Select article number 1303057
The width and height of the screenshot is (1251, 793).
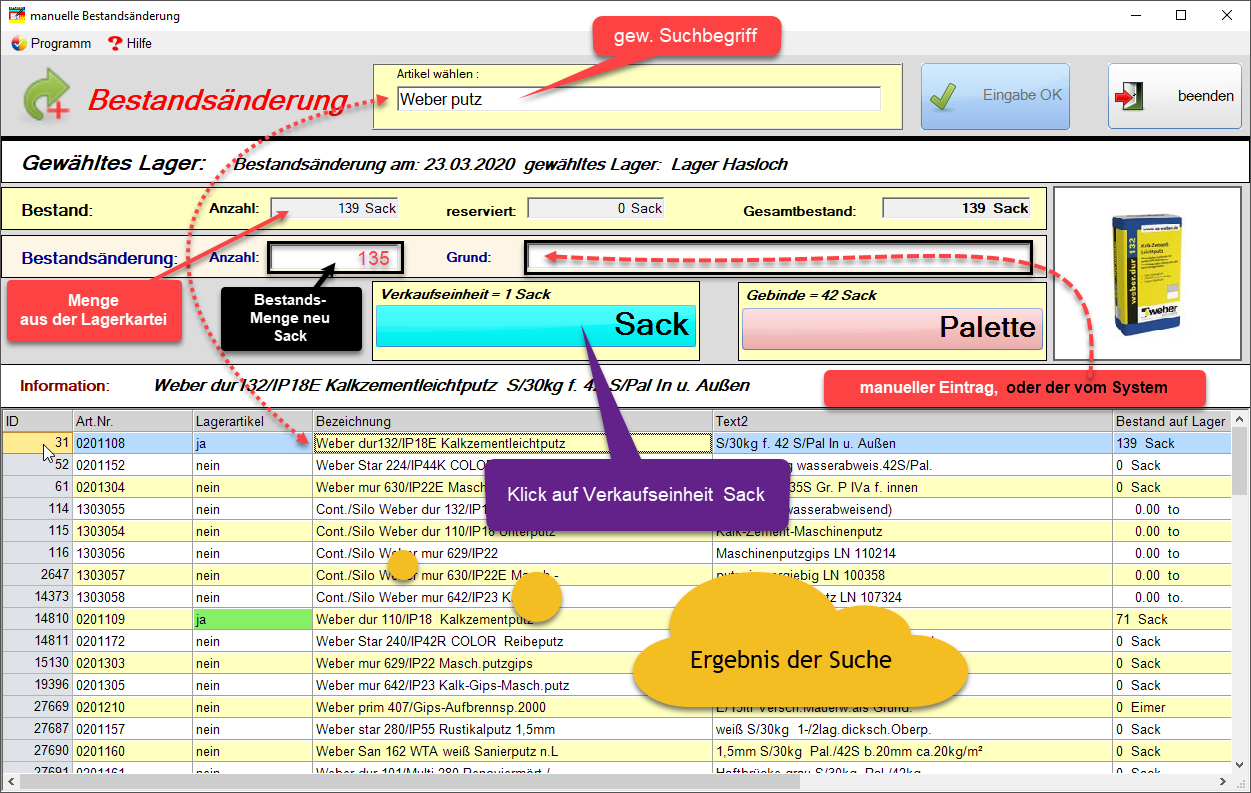(x=133, y=575)
